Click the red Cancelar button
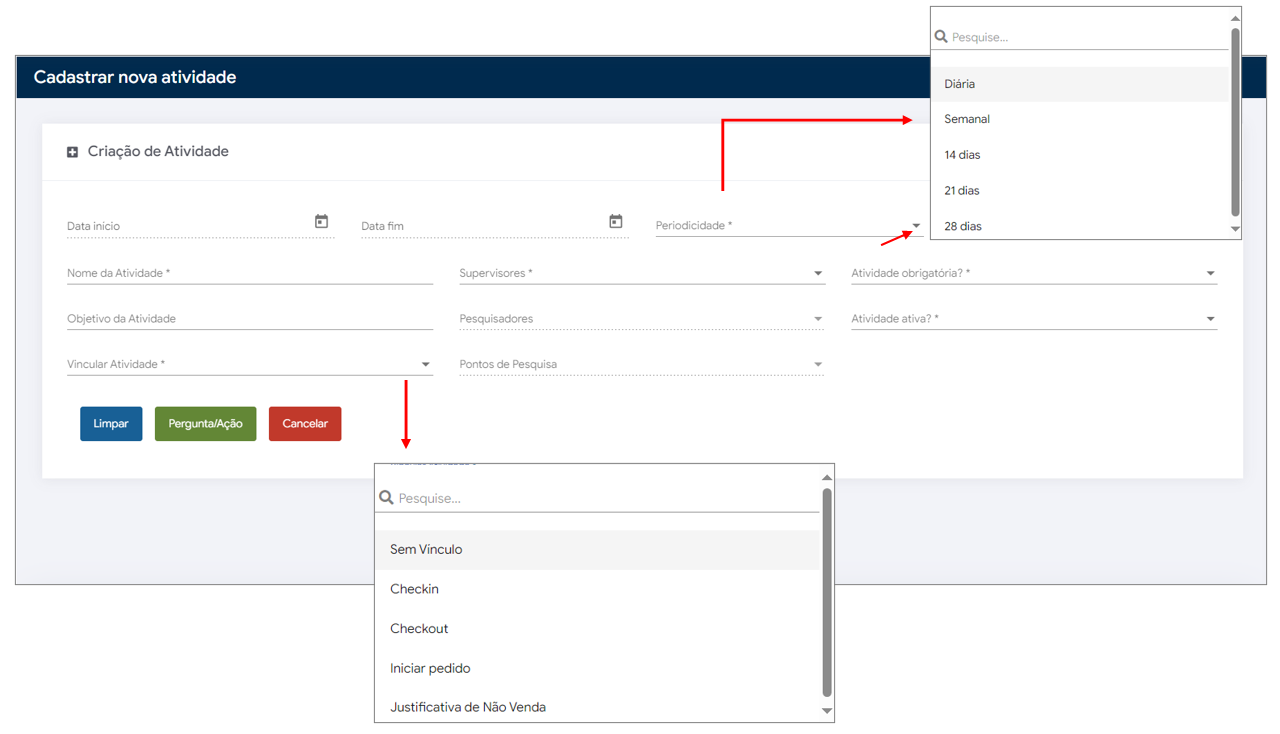This screenshot has width=1280, height=734. point(305,424)
